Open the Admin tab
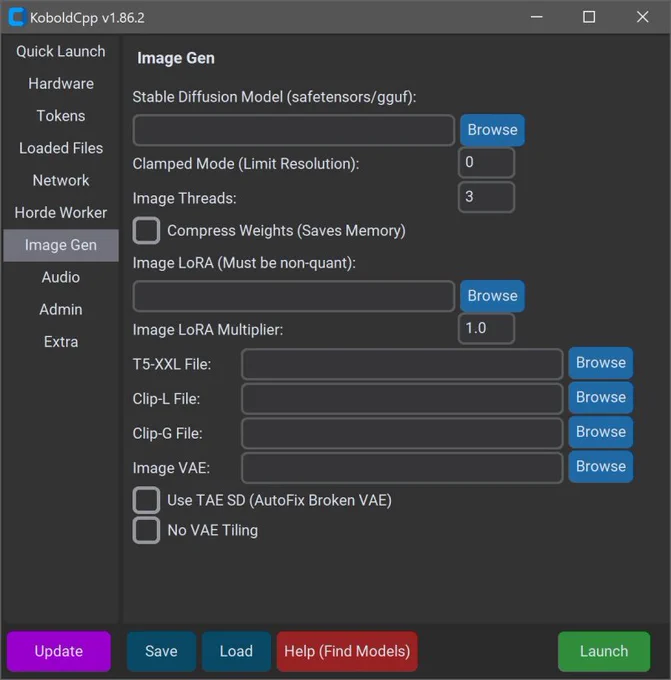671x680 pixels. click(x=61, y=309)
